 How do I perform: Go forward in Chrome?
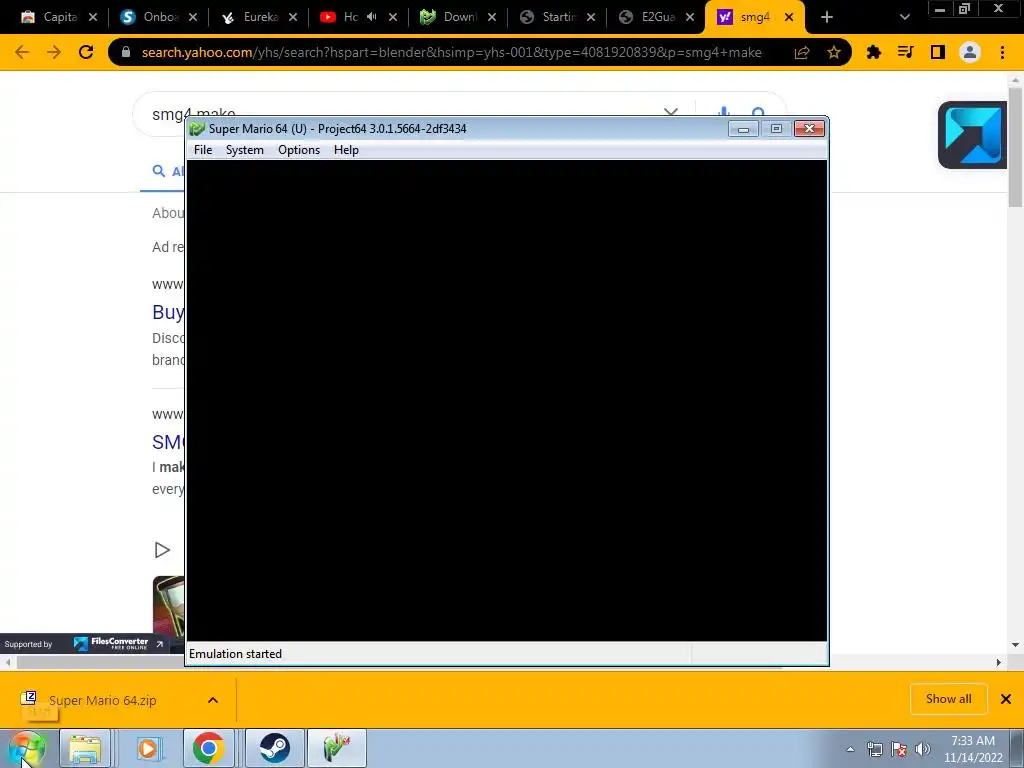[x=54, y=52]
